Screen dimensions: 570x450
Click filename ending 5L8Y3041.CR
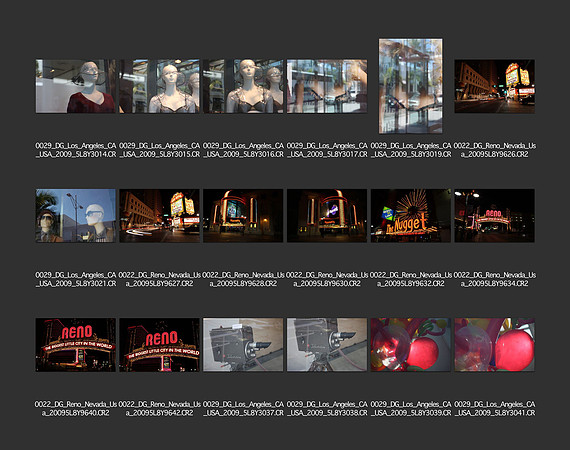(494, 409)
